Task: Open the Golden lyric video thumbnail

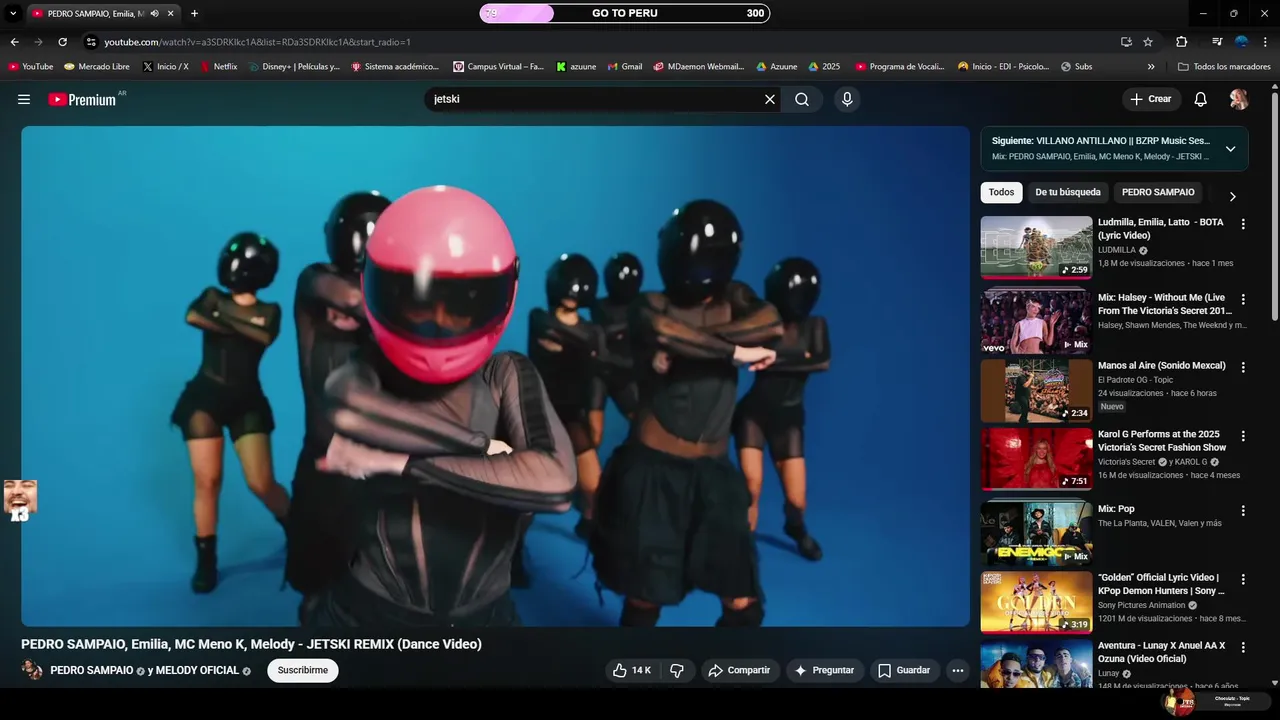Action: [1036, 602]
